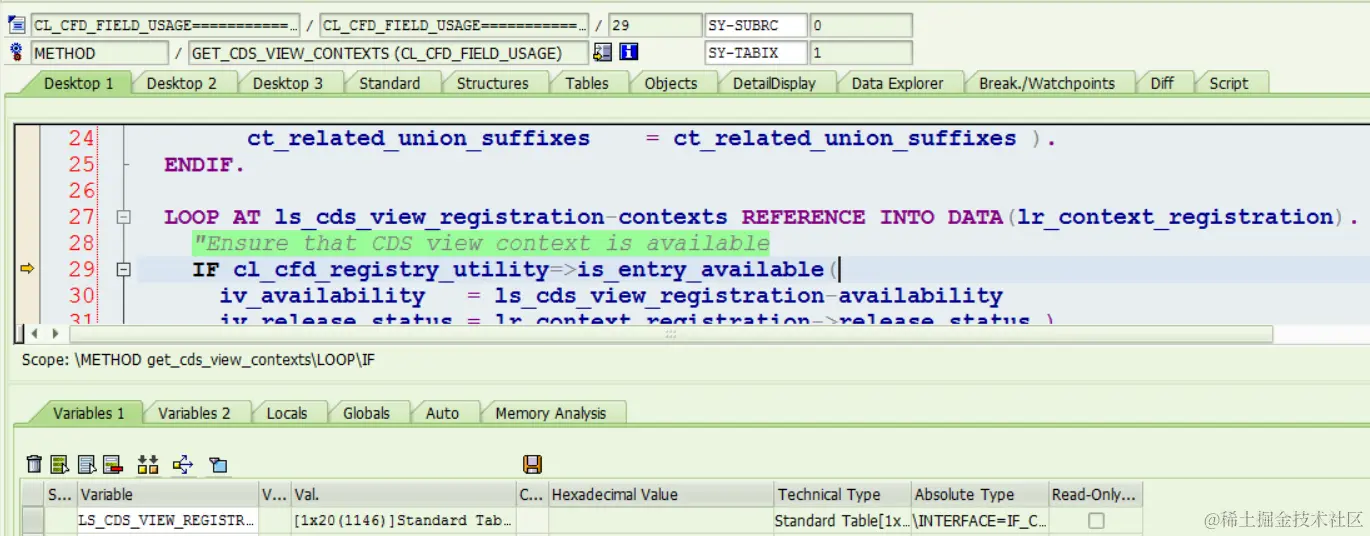
Task: Select the Memory Analysis tab
Action: tap(551, 413)
